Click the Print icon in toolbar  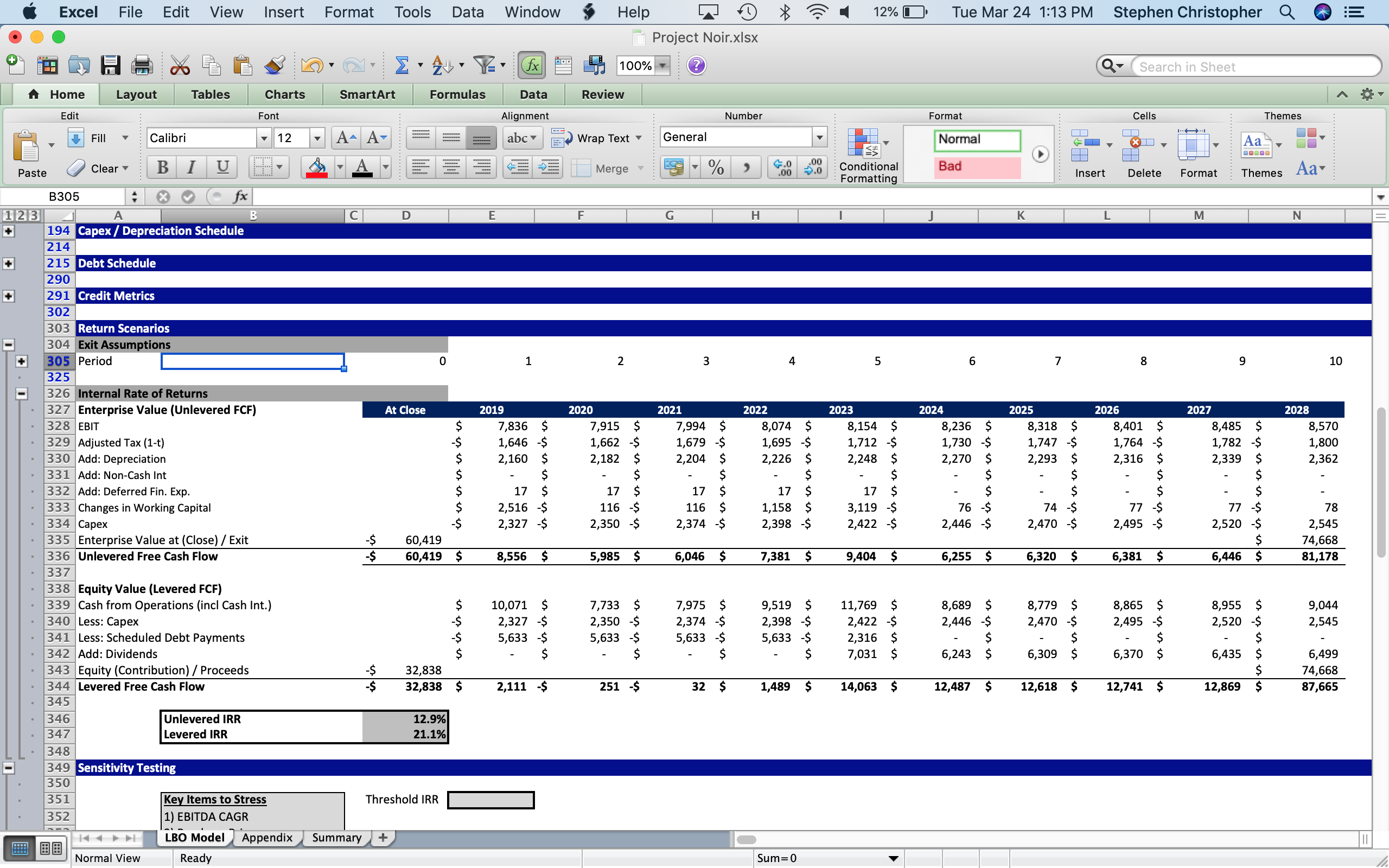pos(141,66)
